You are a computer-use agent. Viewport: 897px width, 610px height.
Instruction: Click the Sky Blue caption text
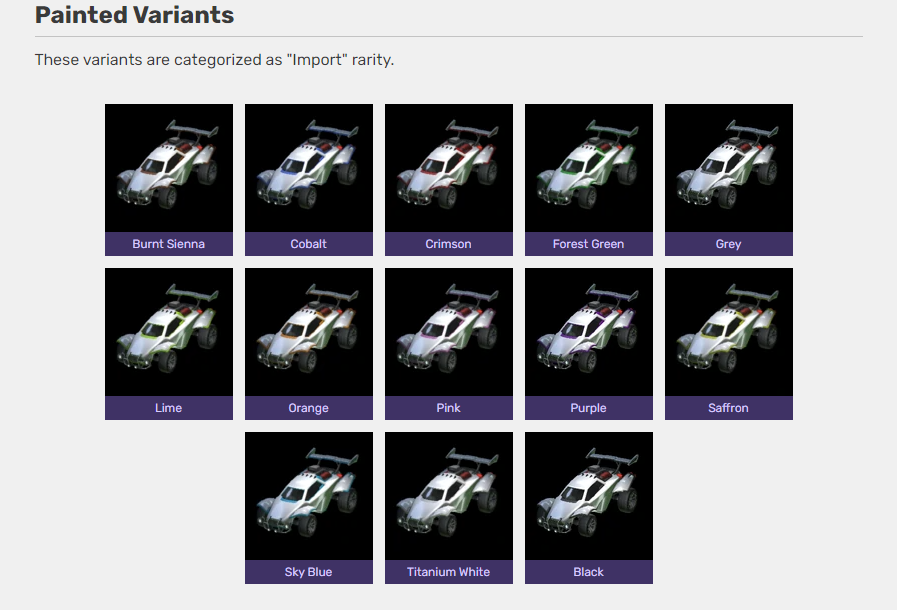[x=308, y=572]
